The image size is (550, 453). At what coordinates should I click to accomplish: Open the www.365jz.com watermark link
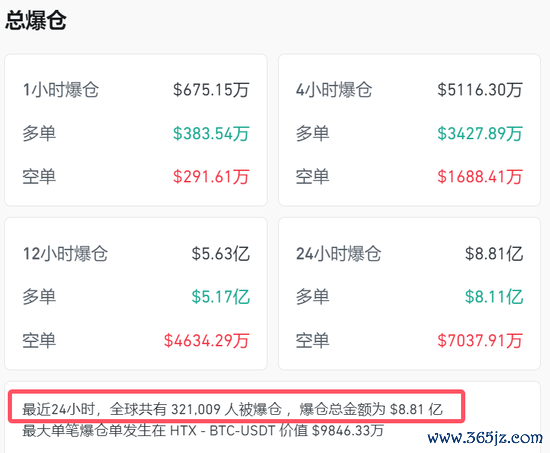(x=485, y=438)
